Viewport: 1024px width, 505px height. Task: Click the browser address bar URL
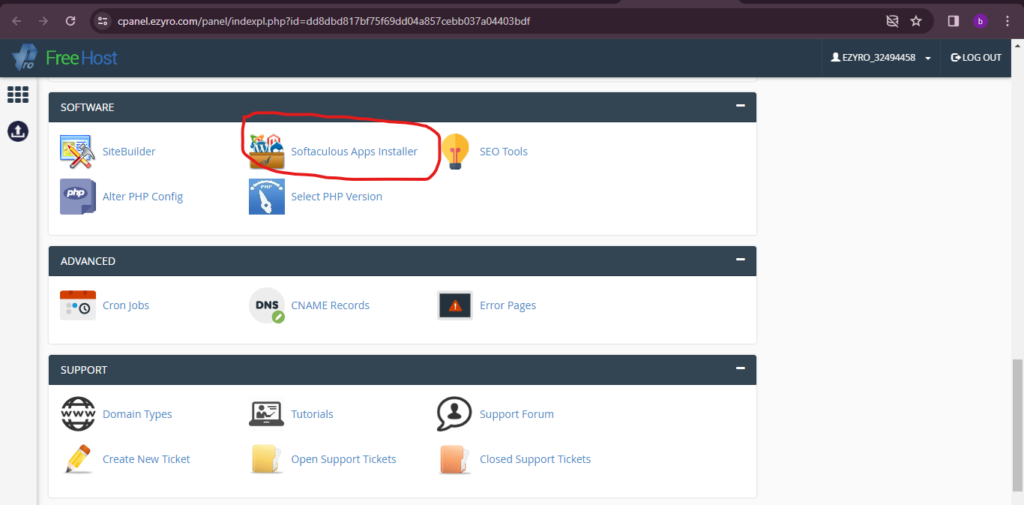pos(323,21)
